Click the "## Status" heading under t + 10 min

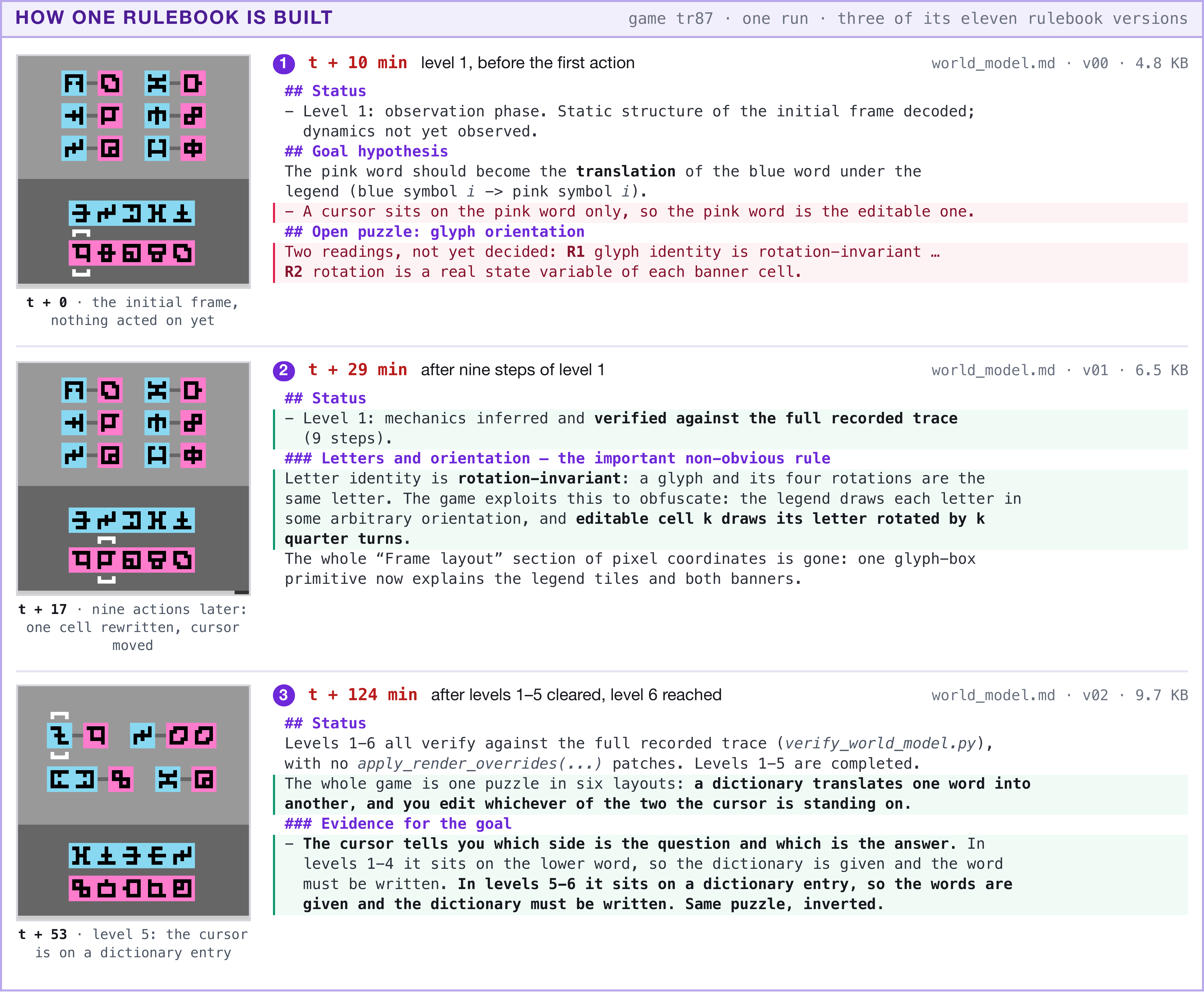pos(325,92)
